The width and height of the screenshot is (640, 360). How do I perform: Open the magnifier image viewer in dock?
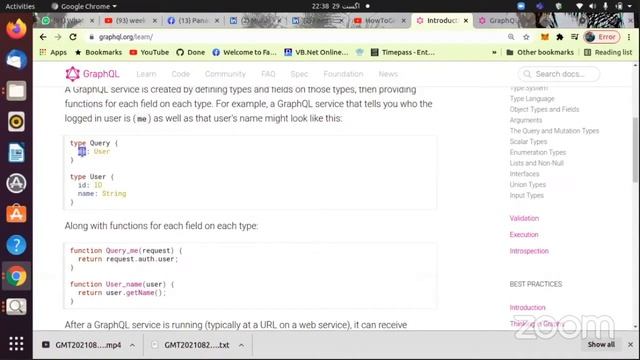(16, 307)
